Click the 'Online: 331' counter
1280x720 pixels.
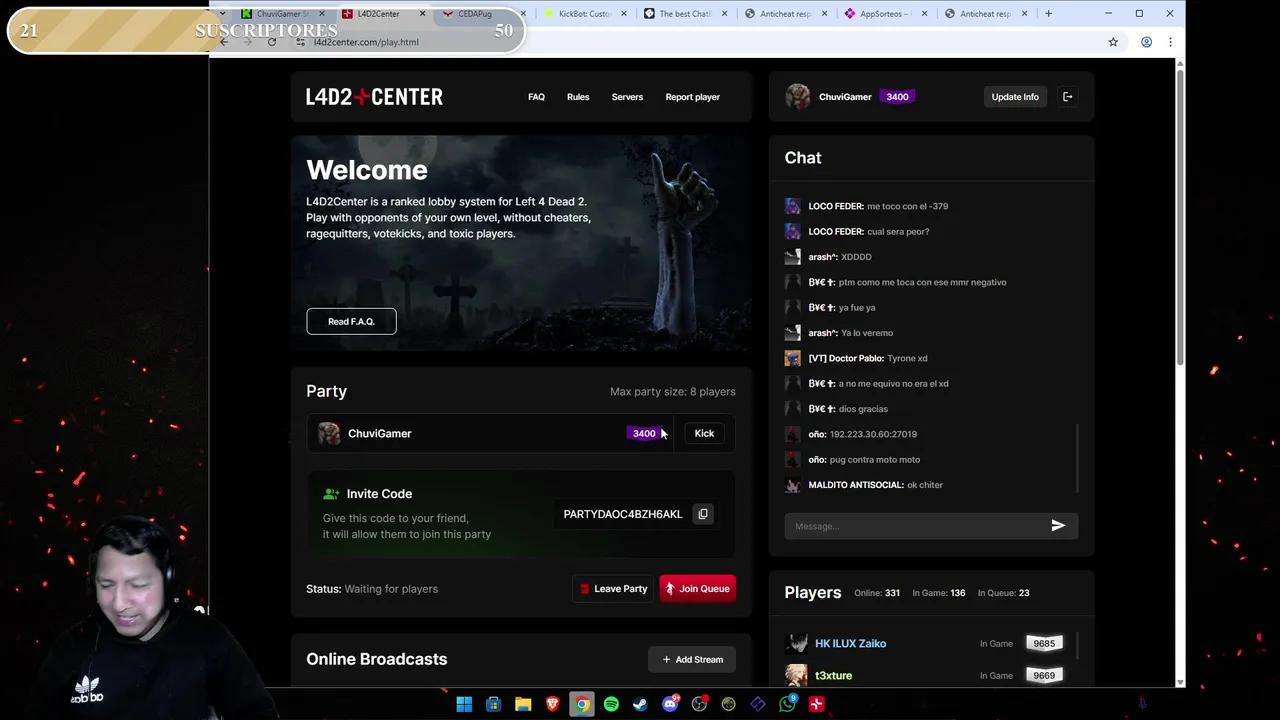click(x=877, y=593)
